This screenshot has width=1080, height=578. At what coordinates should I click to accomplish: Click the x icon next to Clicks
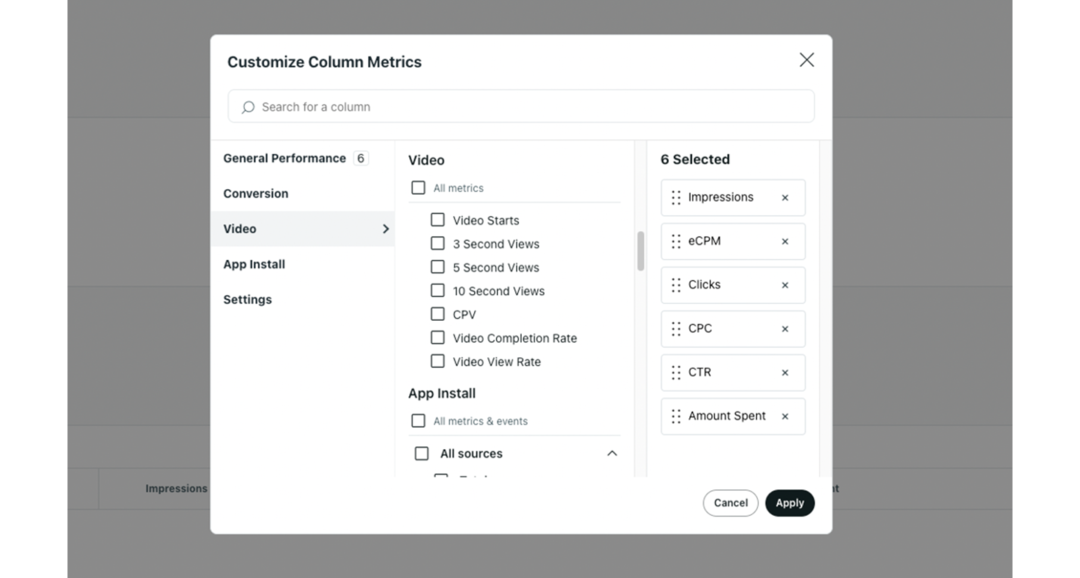pyautogui.click(x=785, y=285)
